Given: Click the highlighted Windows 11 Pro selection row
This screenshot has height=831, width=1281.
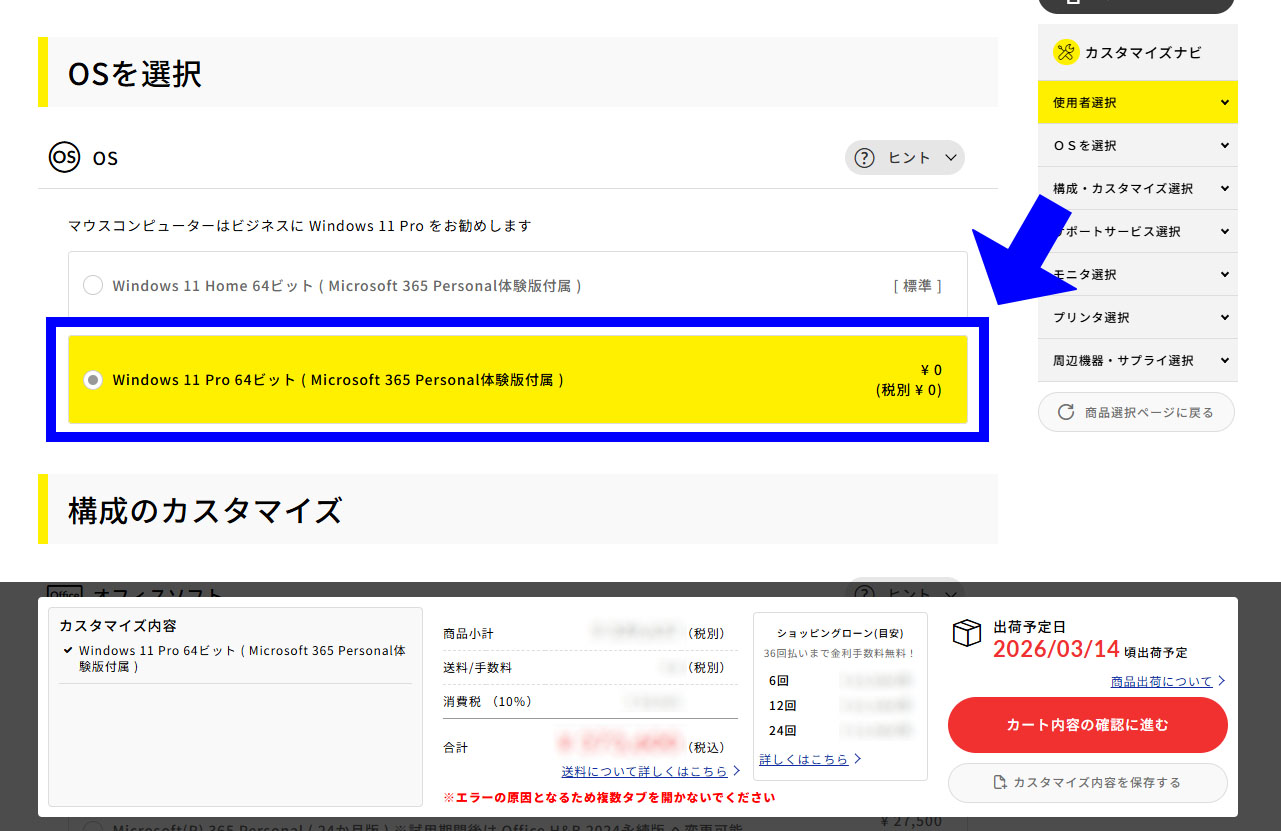Looking at the screenshot, I should [x=517, y=380].
